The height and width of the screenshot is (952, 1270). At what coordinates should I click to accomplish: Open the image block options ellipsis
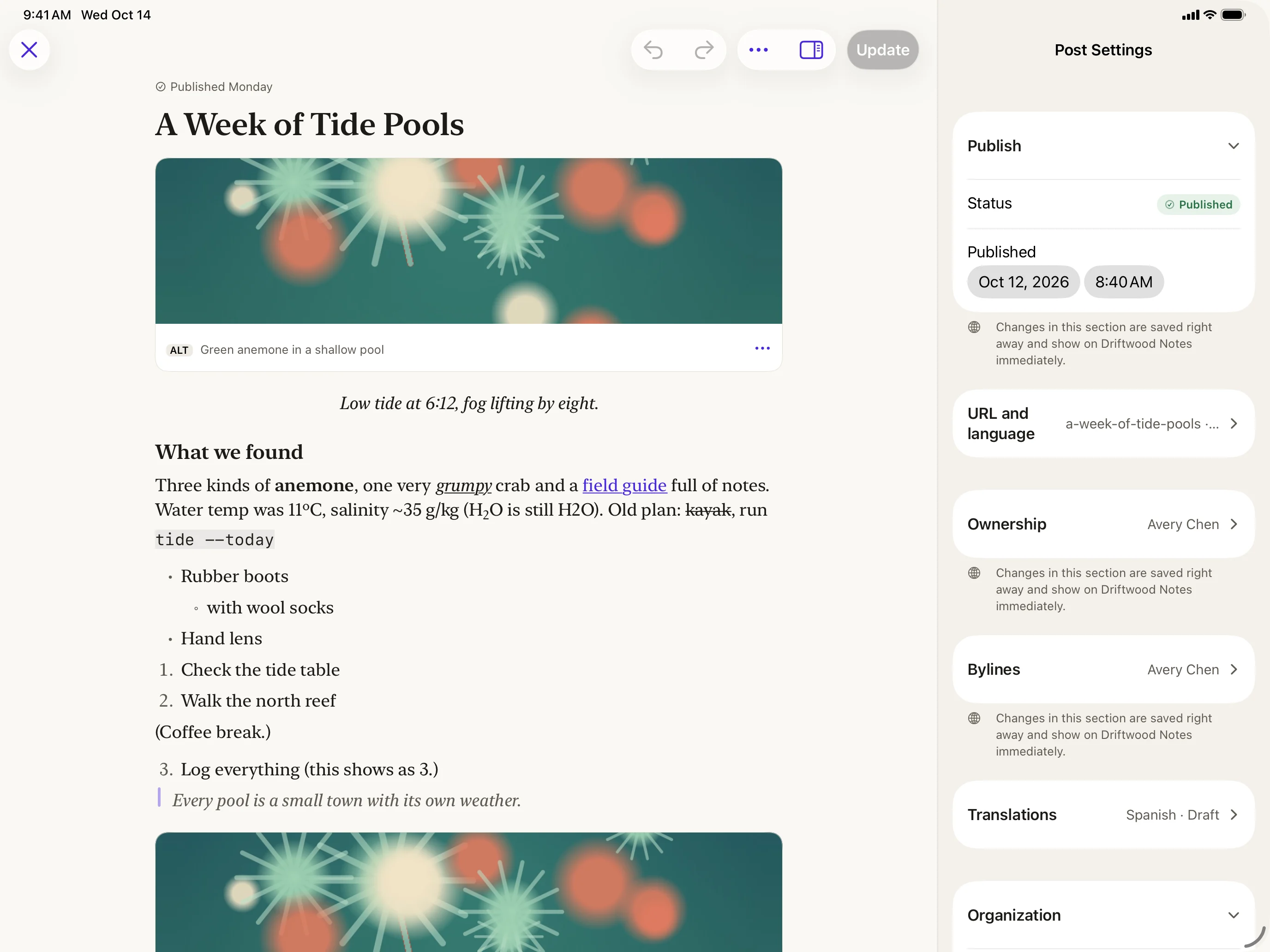[x=762, y=348]
